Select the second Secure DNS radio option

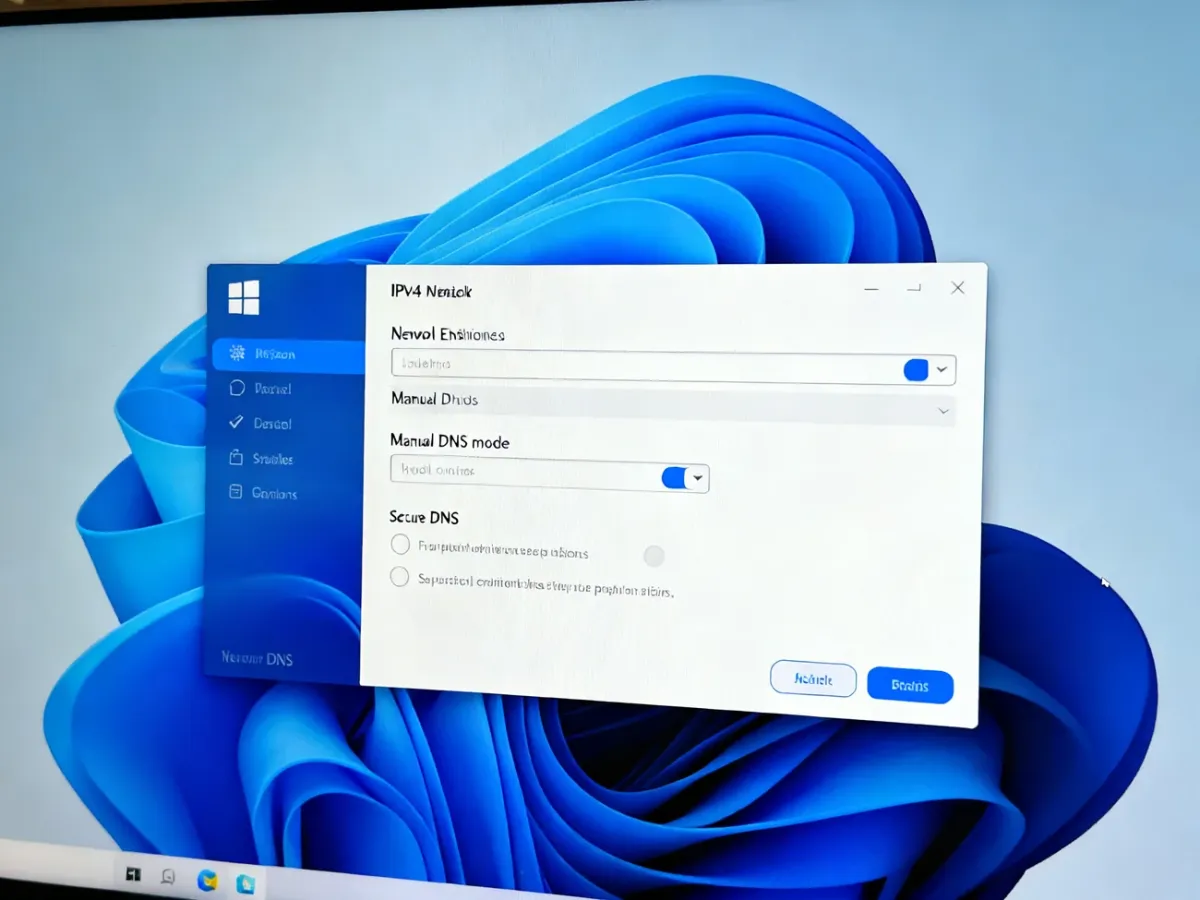[x=399, y=577]
